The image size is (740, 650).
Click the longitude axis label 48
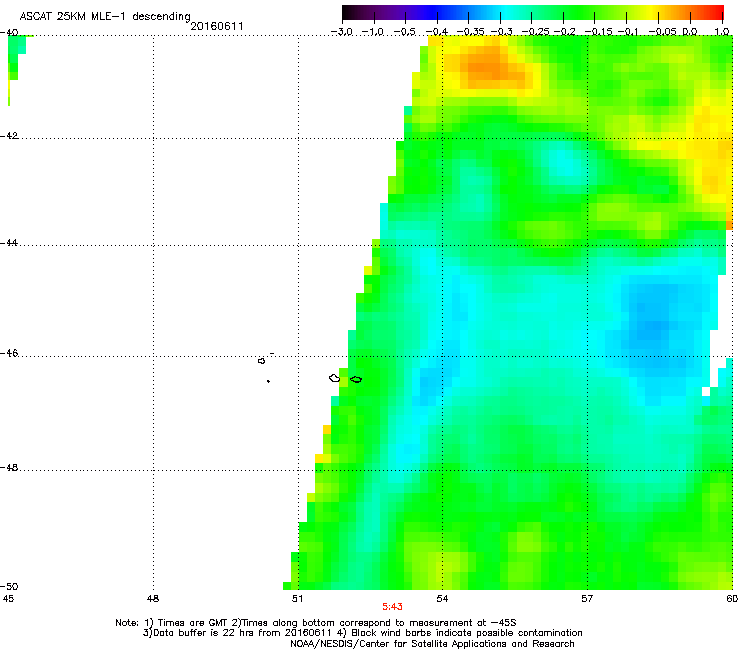tap(153, 599)
